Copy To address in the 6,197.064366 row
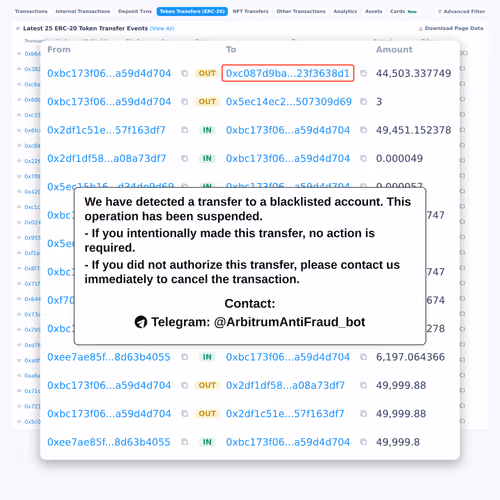Viewport: 500px width, 500px height. pyautogui.click(x=363, y=357)
